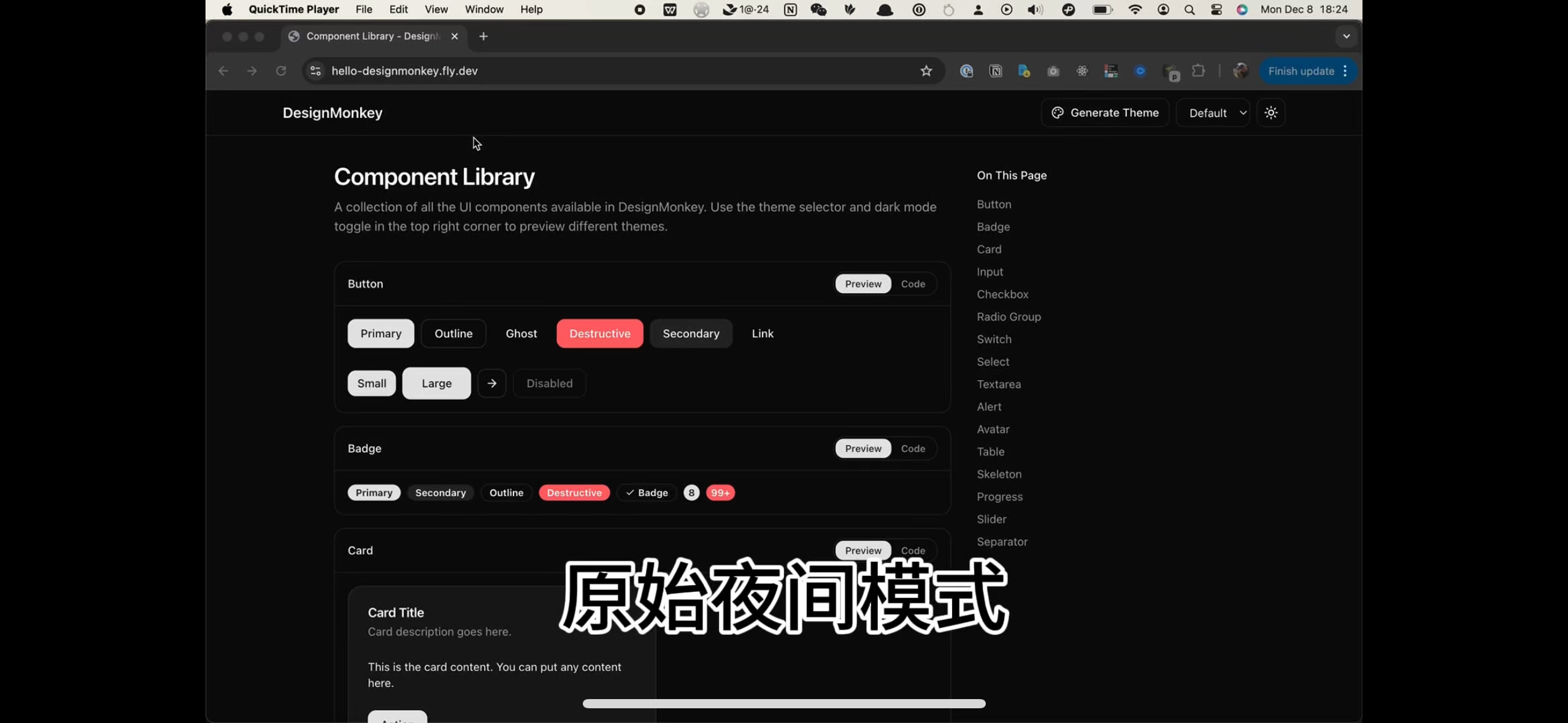Open the Default theme dropdown
Viewport: 1568px width, 723px height.
pos(1212,113)
